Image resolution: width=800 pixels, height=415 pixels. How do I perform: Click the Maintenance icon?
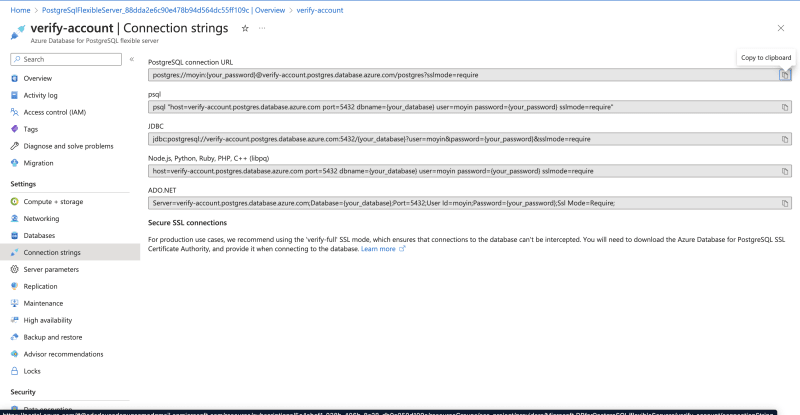click(14, 303)
